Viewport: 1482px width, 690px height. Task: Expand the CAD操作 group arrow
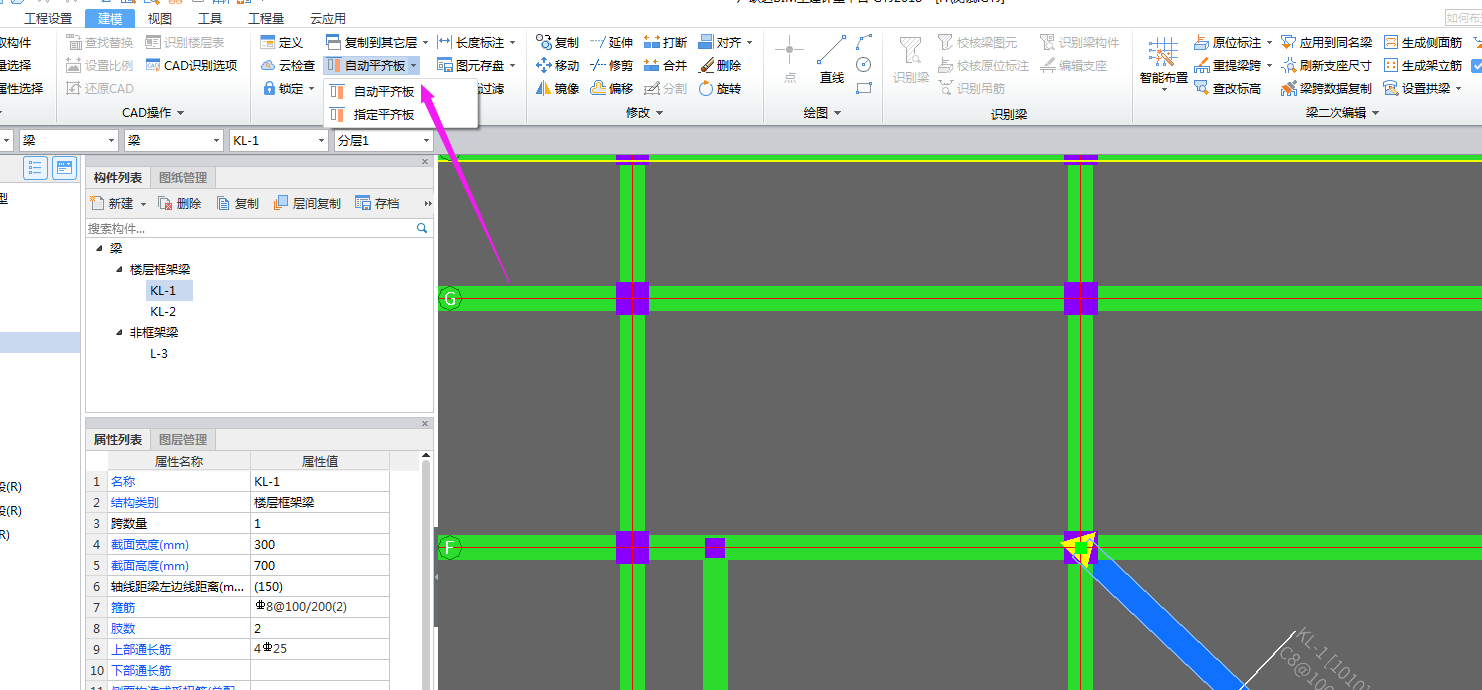[x=180, y=113]
